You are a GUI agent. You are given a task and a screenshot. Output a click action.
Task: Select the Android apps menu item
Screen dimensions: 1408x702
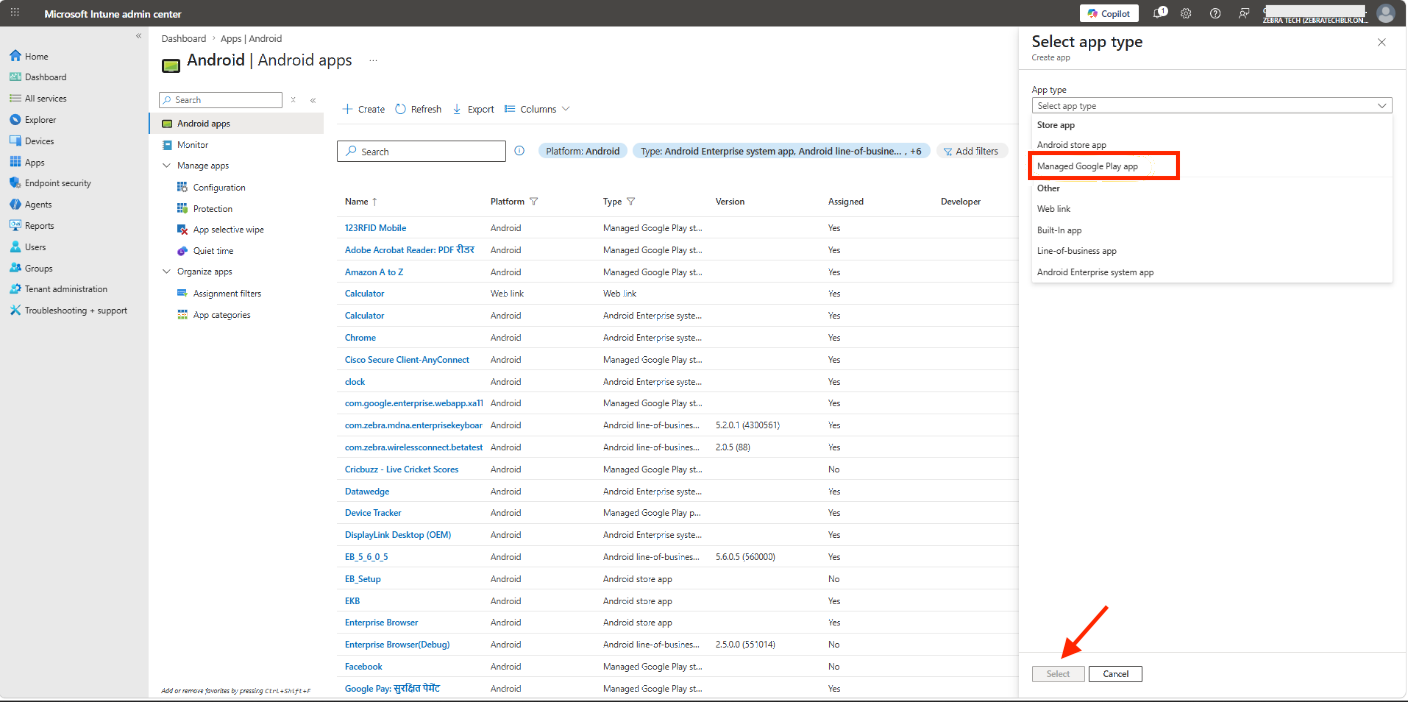point(236,124)
